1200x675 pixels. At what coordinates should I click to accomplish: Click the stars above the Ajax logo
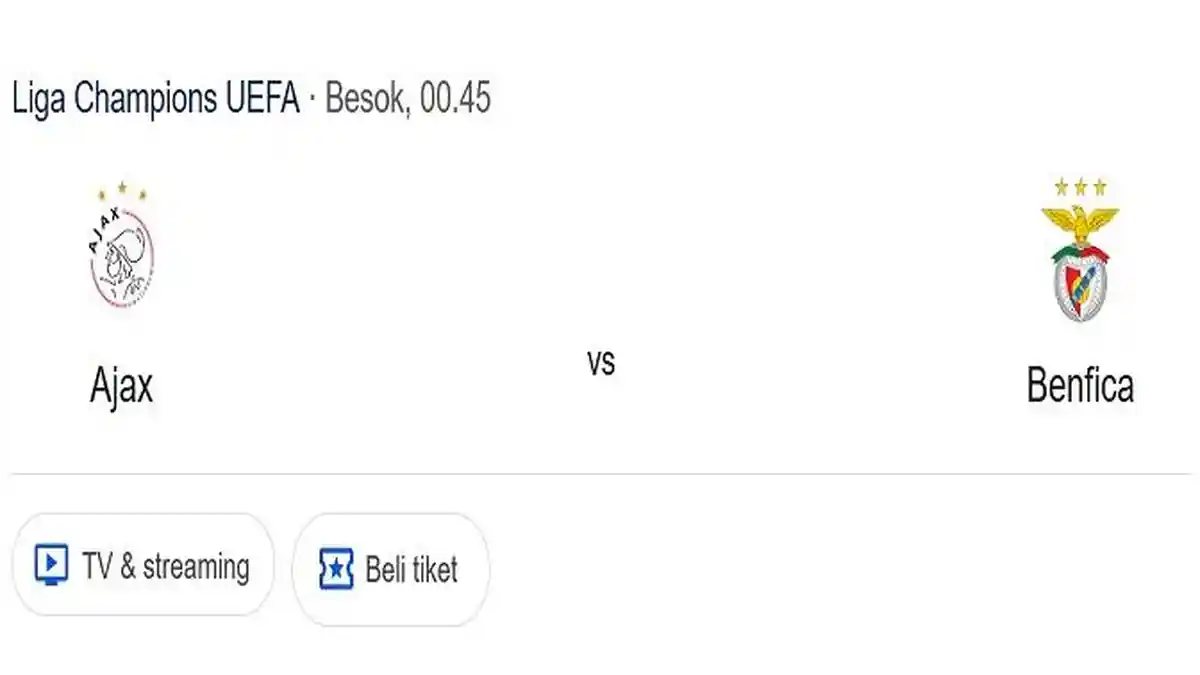click(120, 187)
